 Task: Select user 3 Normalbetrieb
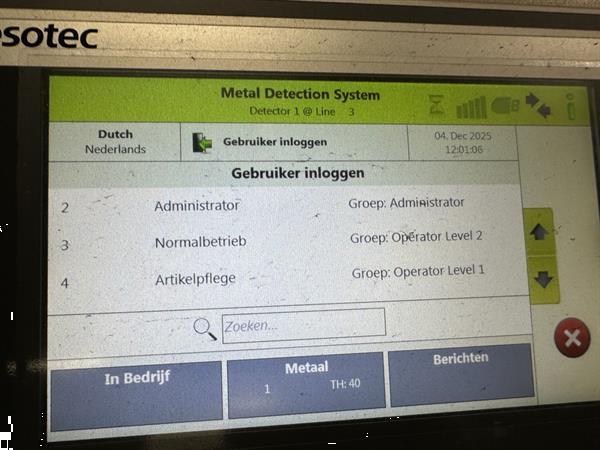[287, 241]
